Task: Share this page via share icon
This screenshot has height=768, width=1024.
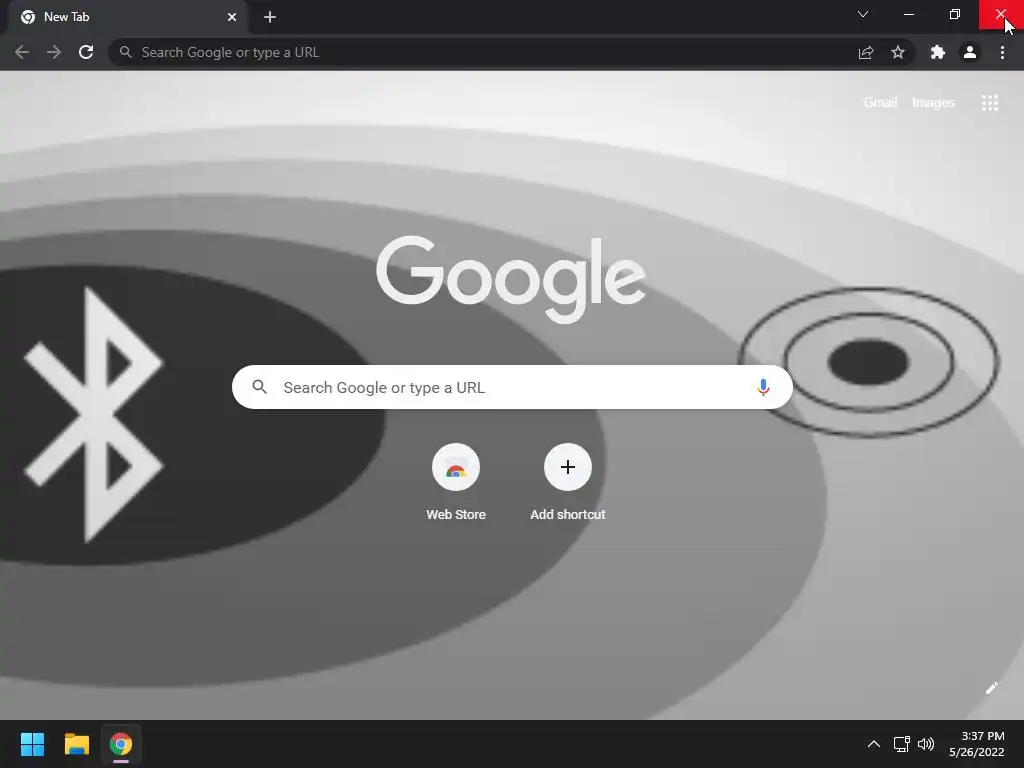Action: pyautogui.click(x=866, y=52)
